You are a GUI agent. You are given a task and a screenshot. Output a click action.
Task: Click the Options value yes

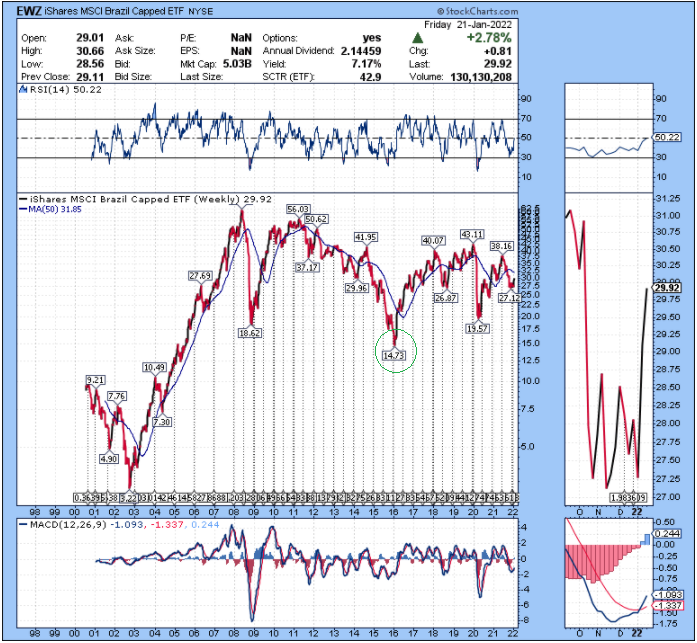pos(372,38)
